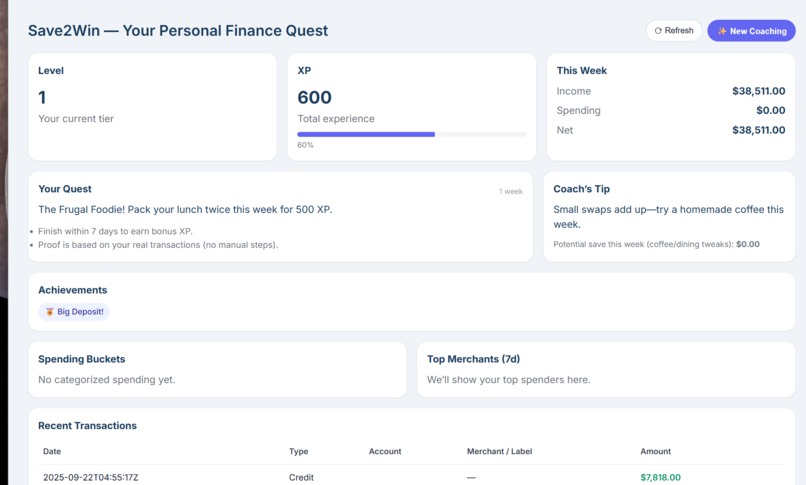
Task: Click 'No categorized spending yet.' message
Action: (x=106, y=380)
